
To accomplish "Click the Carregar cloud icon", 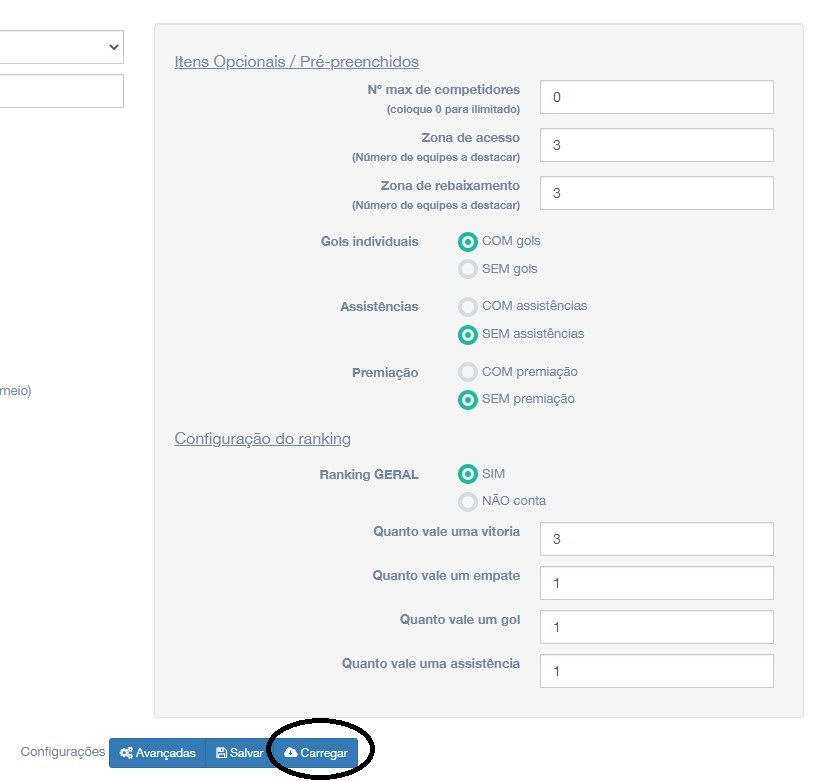I will tap(290, 753).
